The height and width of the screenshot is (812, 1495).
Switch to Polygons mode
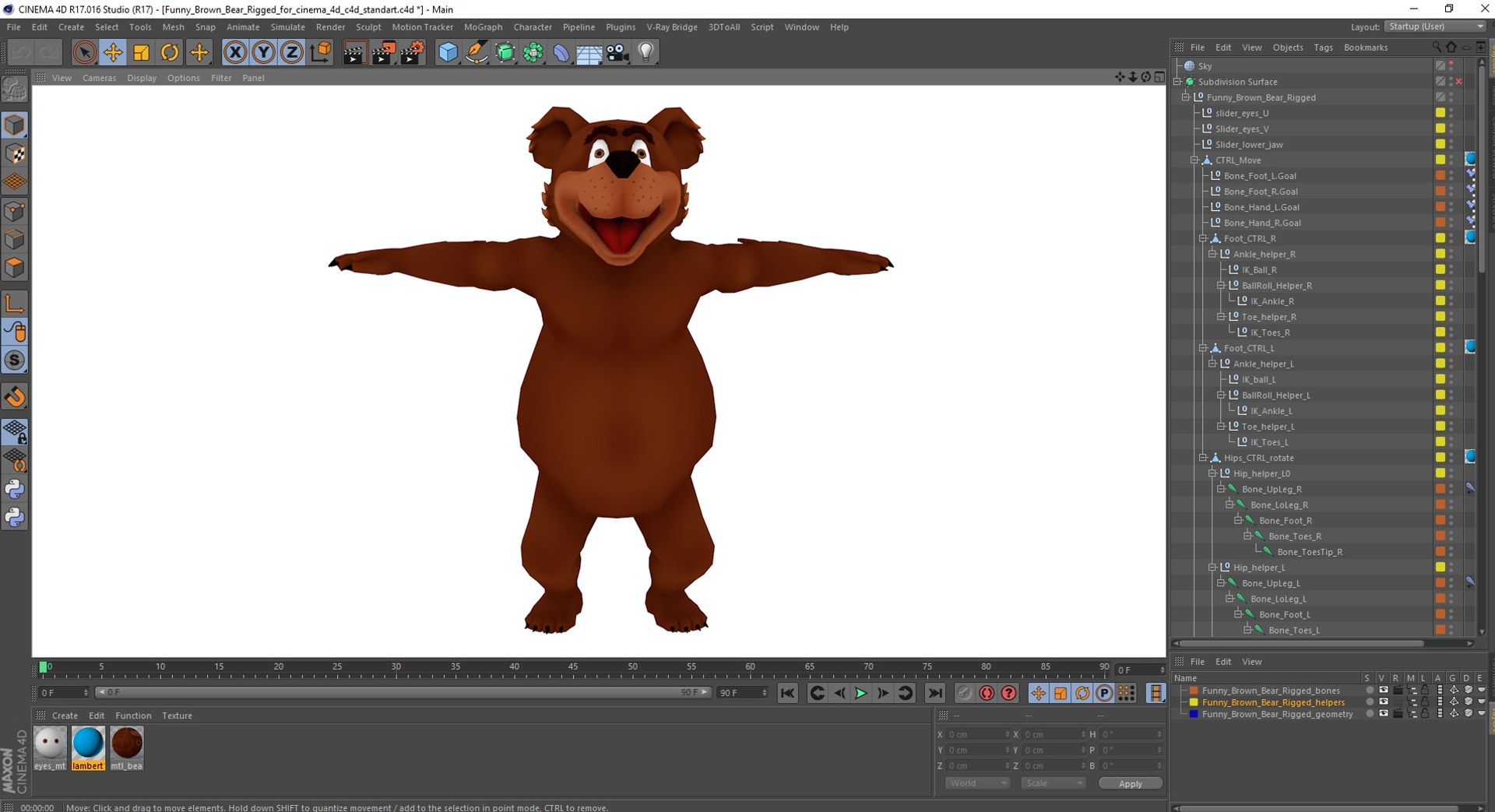[15, 268]
